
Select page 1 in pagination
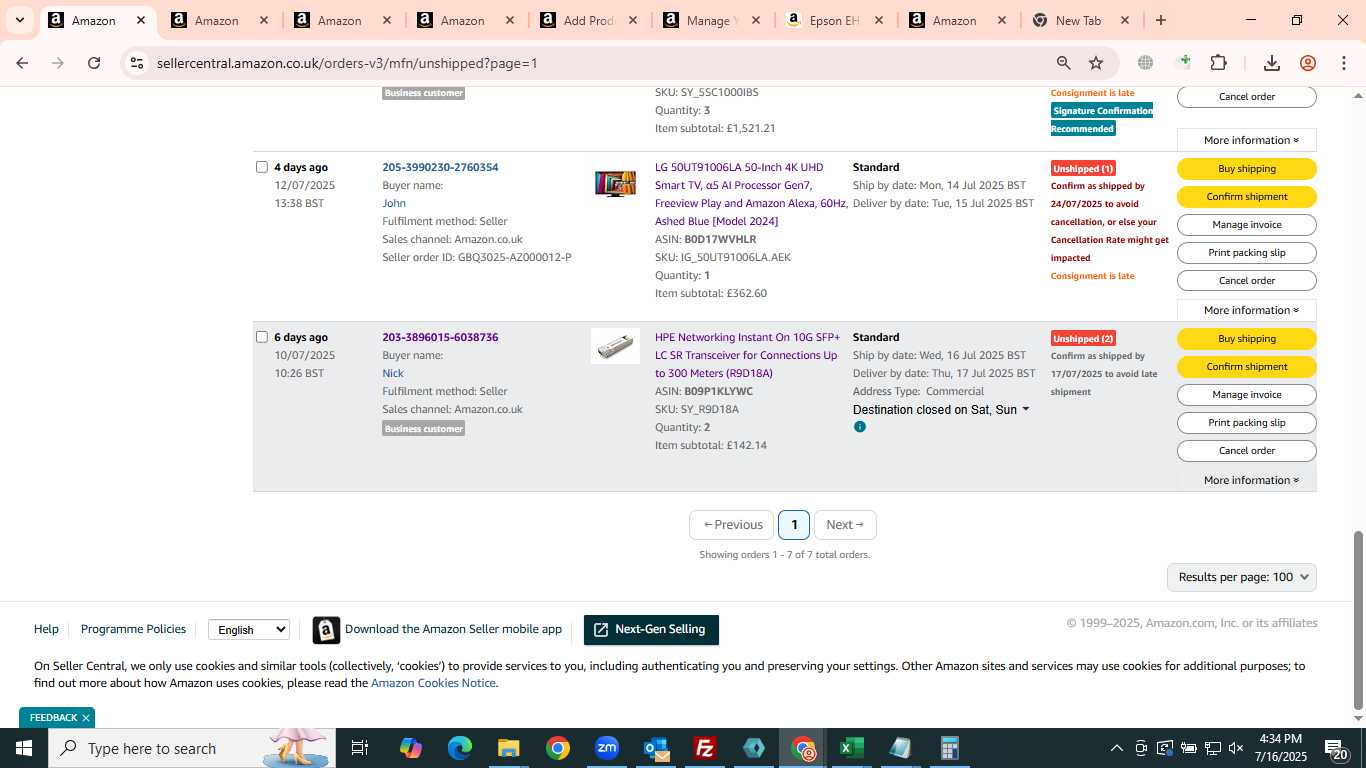point(794,525)
